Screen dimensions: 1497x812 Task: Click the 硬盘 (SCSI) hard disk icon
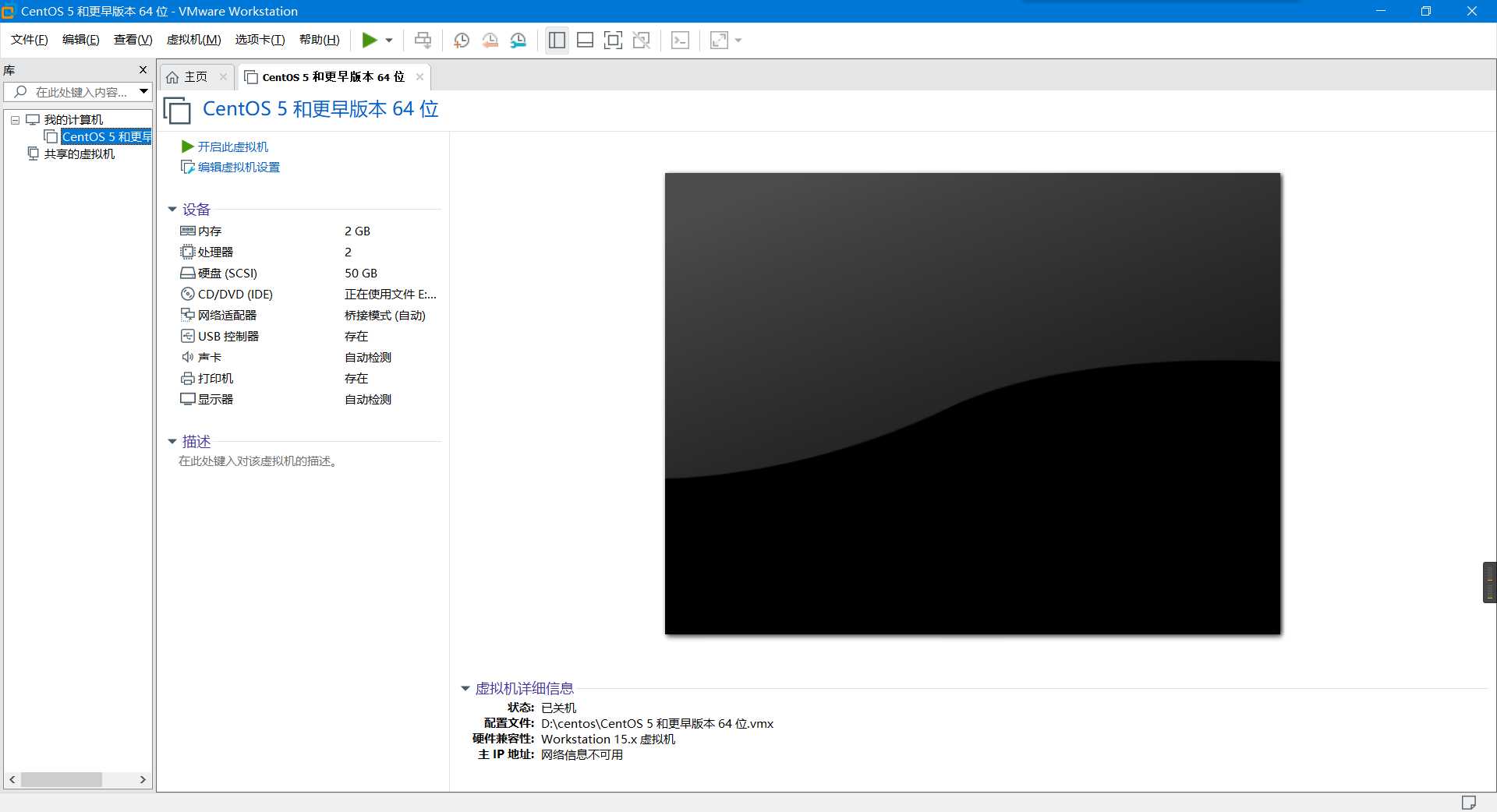(187, 273)
